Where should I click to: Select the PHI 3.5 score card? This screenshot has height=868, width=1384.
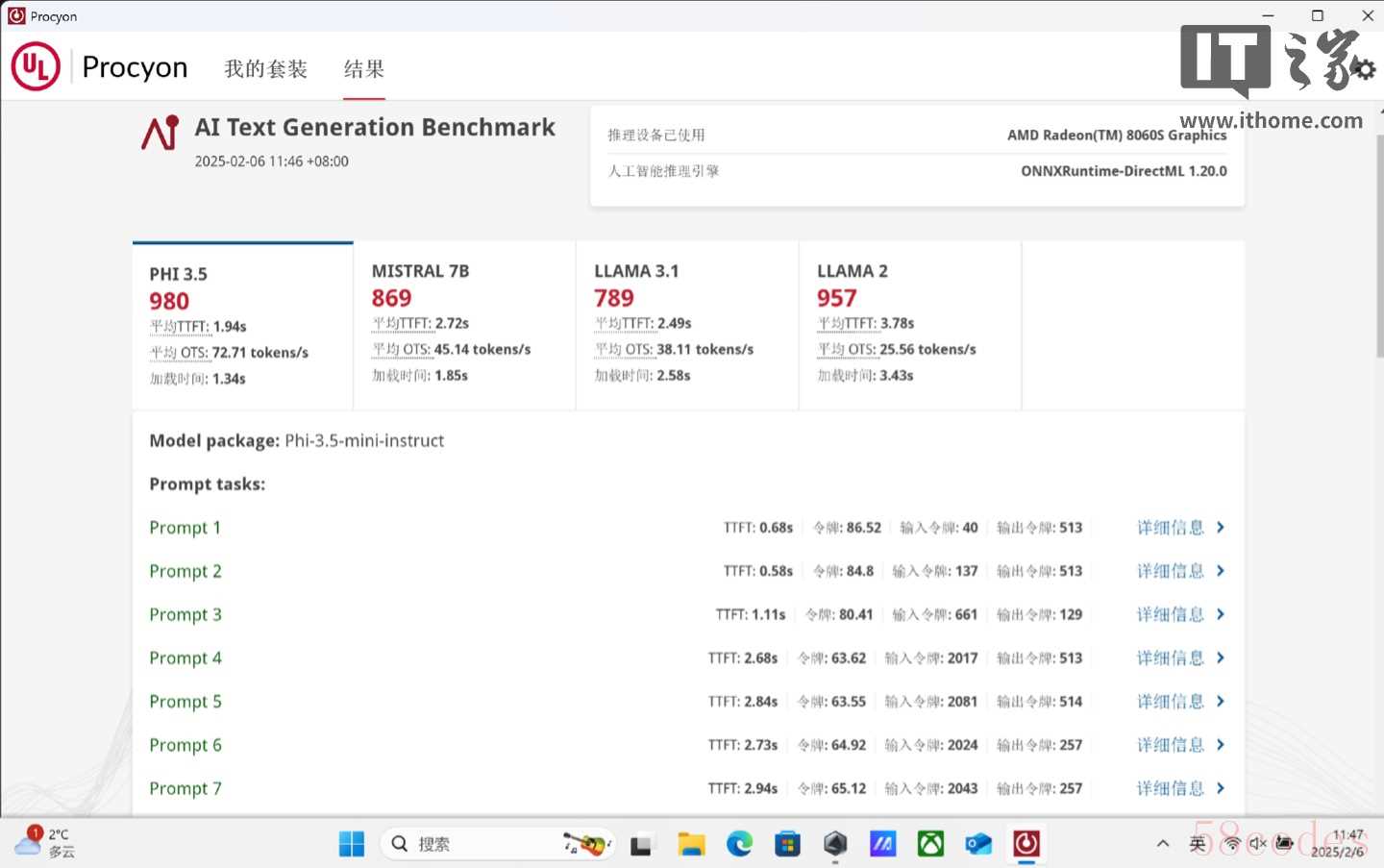pos(242,326)
